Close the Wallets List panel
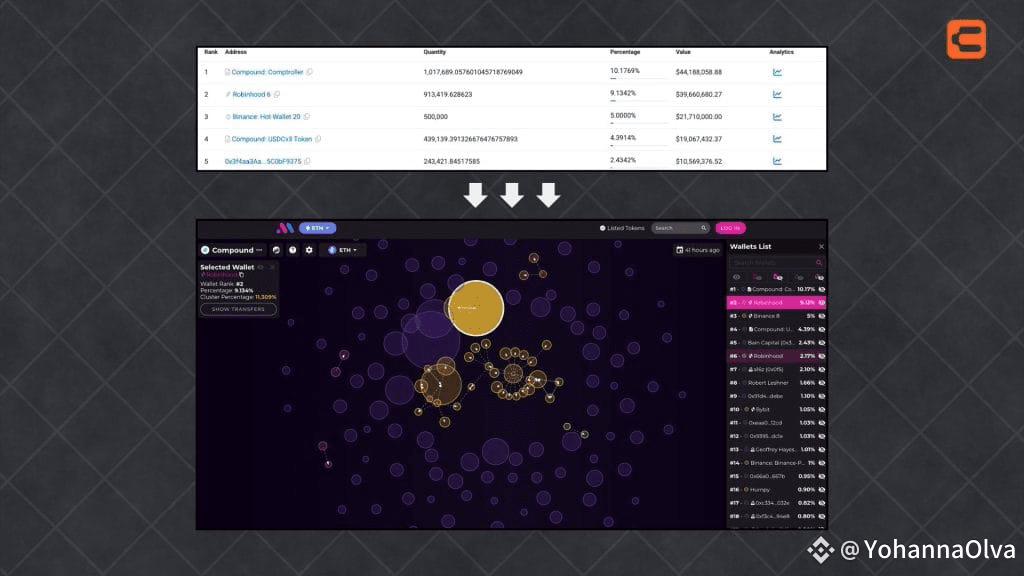The width and height of the screenshot is (1024, 576). pos(821,246)
